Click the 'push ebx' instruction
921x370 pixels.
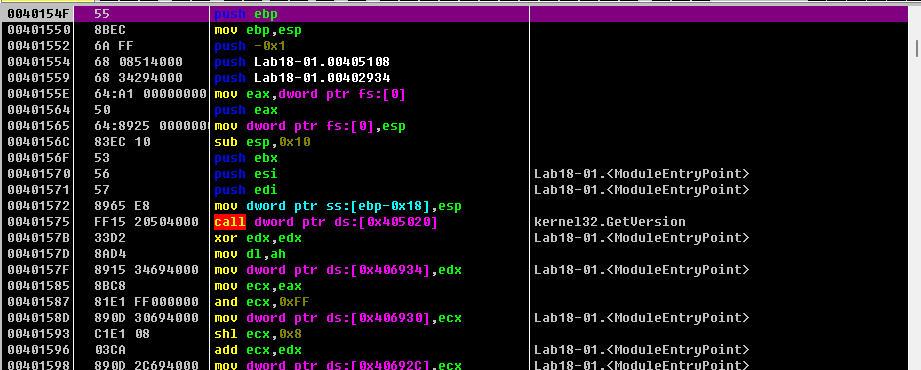pyautogui.click(x=246, y=158)
